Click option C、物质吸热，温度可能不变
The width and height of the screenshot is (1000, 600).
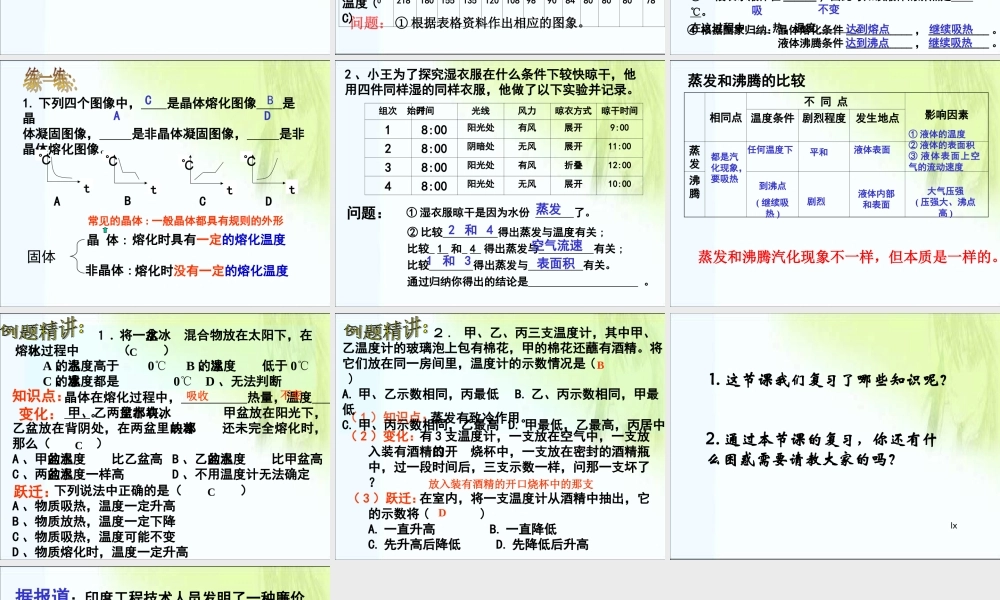pyautogui.click(x=94, y=537)
